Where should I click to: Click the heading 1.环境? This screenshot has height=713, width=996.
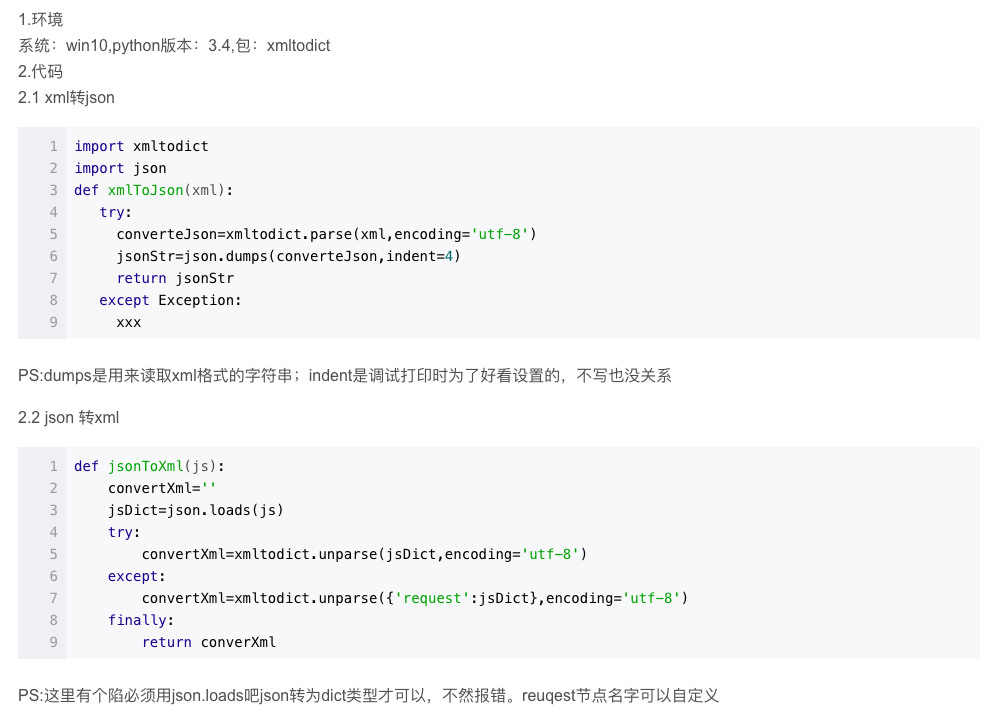click(x=37, y=19)
